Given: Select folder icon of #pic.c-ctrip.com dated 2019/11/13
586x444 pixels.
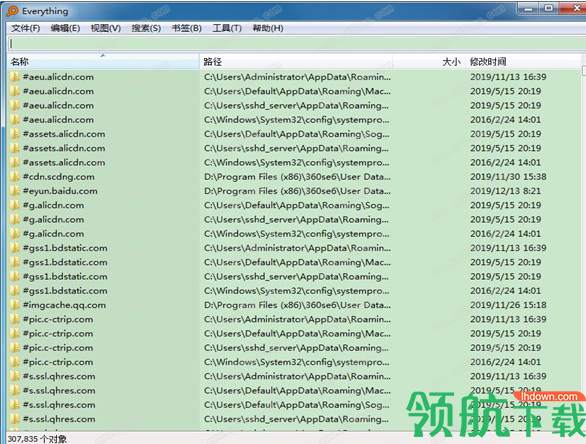Looking at the screenshot, I should 15,319.
